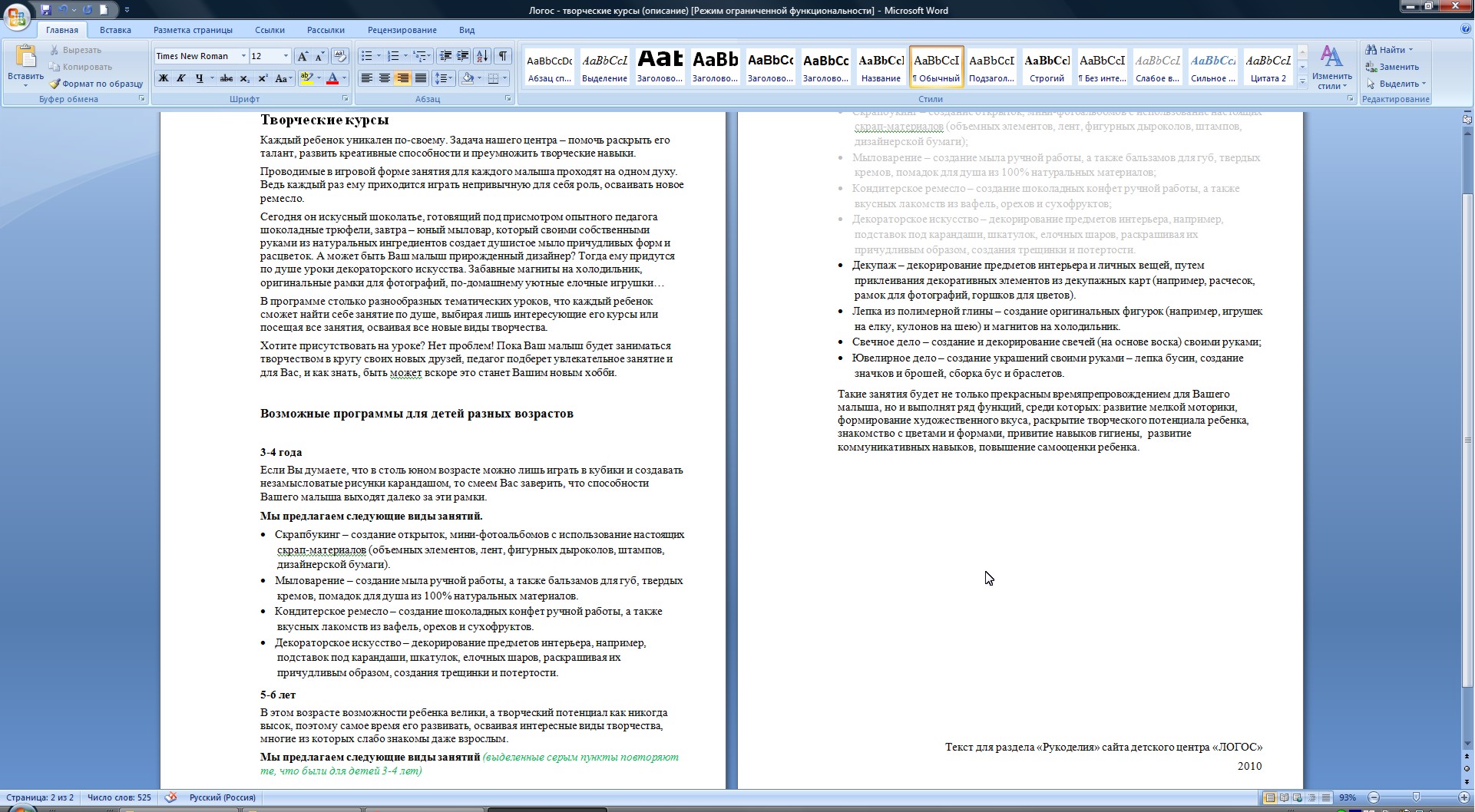This screenshot has height=812, width=1475.
Task: Toggle right text alignment
Action: (402, 78)
